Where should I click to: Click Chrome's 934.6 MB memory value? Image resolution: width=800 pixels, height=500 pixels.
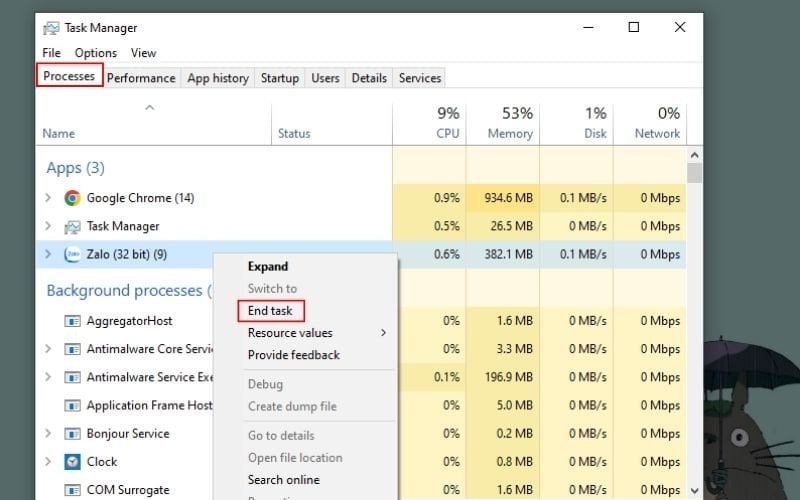pyautogui.click(x=508, y=198)
